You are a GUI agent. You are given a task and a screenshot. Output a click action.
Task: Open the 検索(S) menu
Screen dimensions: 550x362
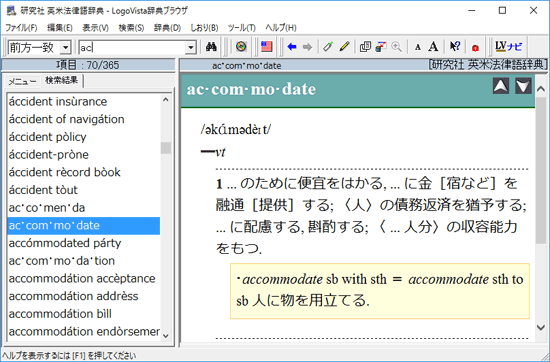(131, 28)
